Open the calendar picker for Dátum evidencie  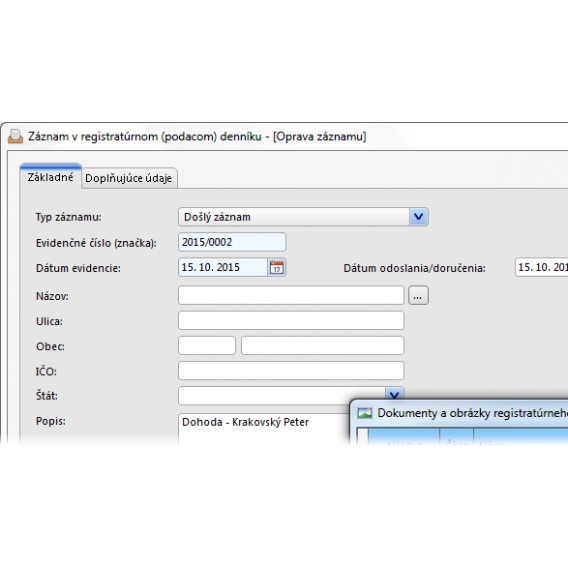tap(277, 268)
